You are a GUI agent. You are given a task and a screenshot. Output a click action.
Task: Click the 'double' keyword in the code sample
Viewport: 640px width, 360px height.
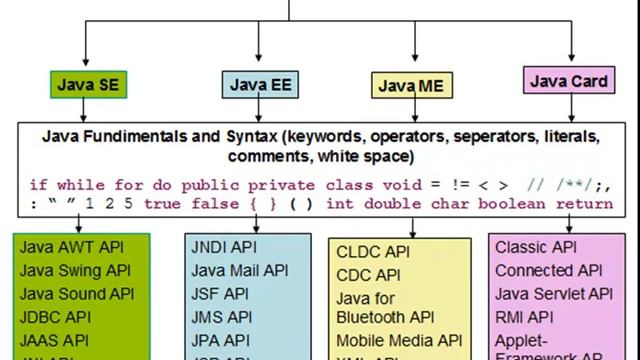coord(393,203)
